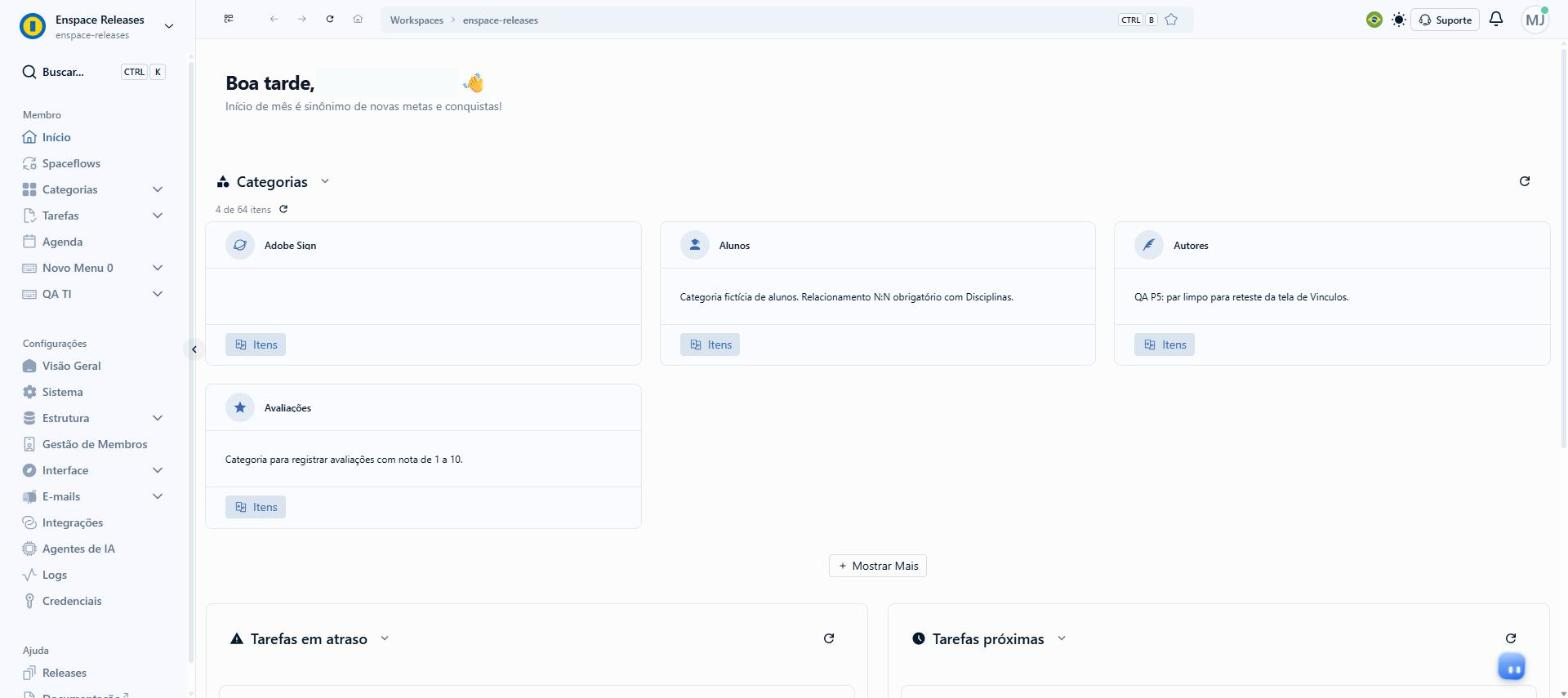Click the reload icon in the top bar
The width and height of the screenshot is (1568, 698).
coord(330,19)
